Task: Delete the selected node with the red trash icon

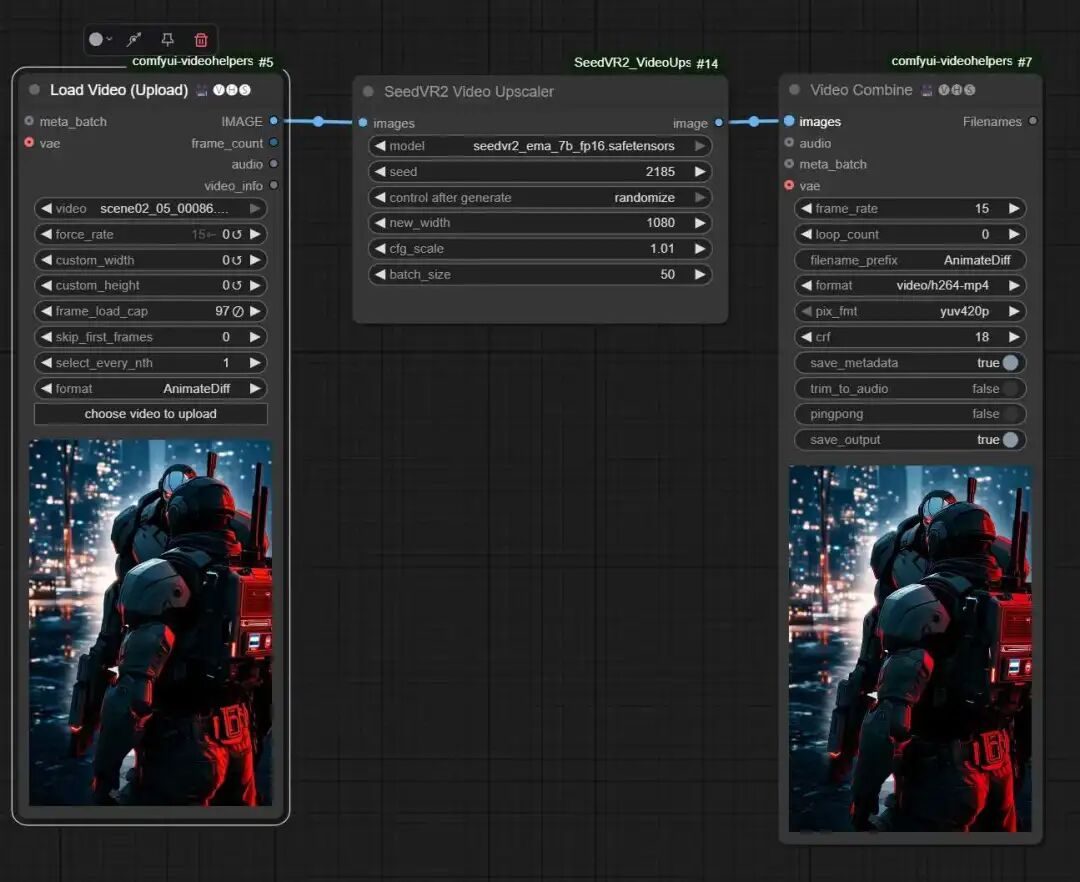Action: (201, 40)
